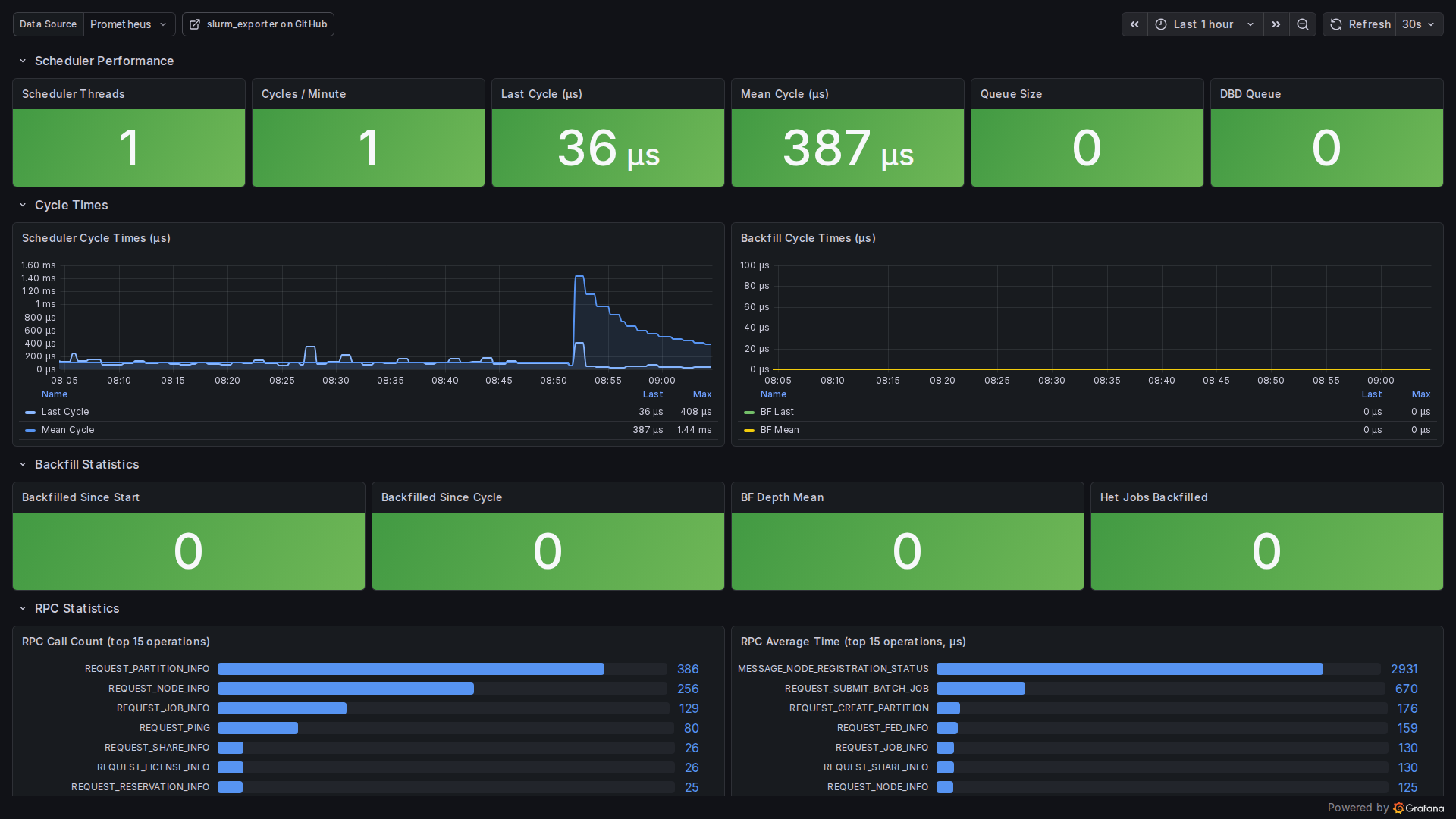Sort Backfill Cycle legend by Name
Image resolution: width=1456 pixels, height=819 pixels.
point(773,394)
